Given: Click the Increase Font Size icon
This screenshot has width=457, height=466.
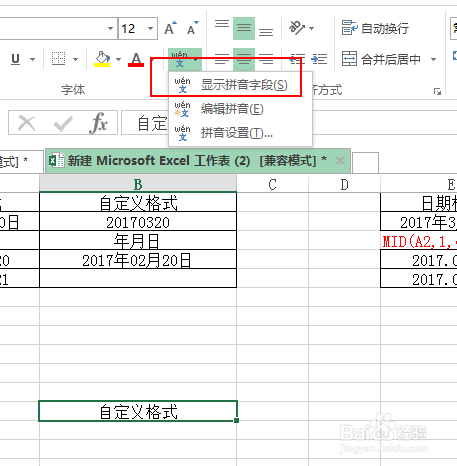Looking at the screenshot, I should click(170, 29).
